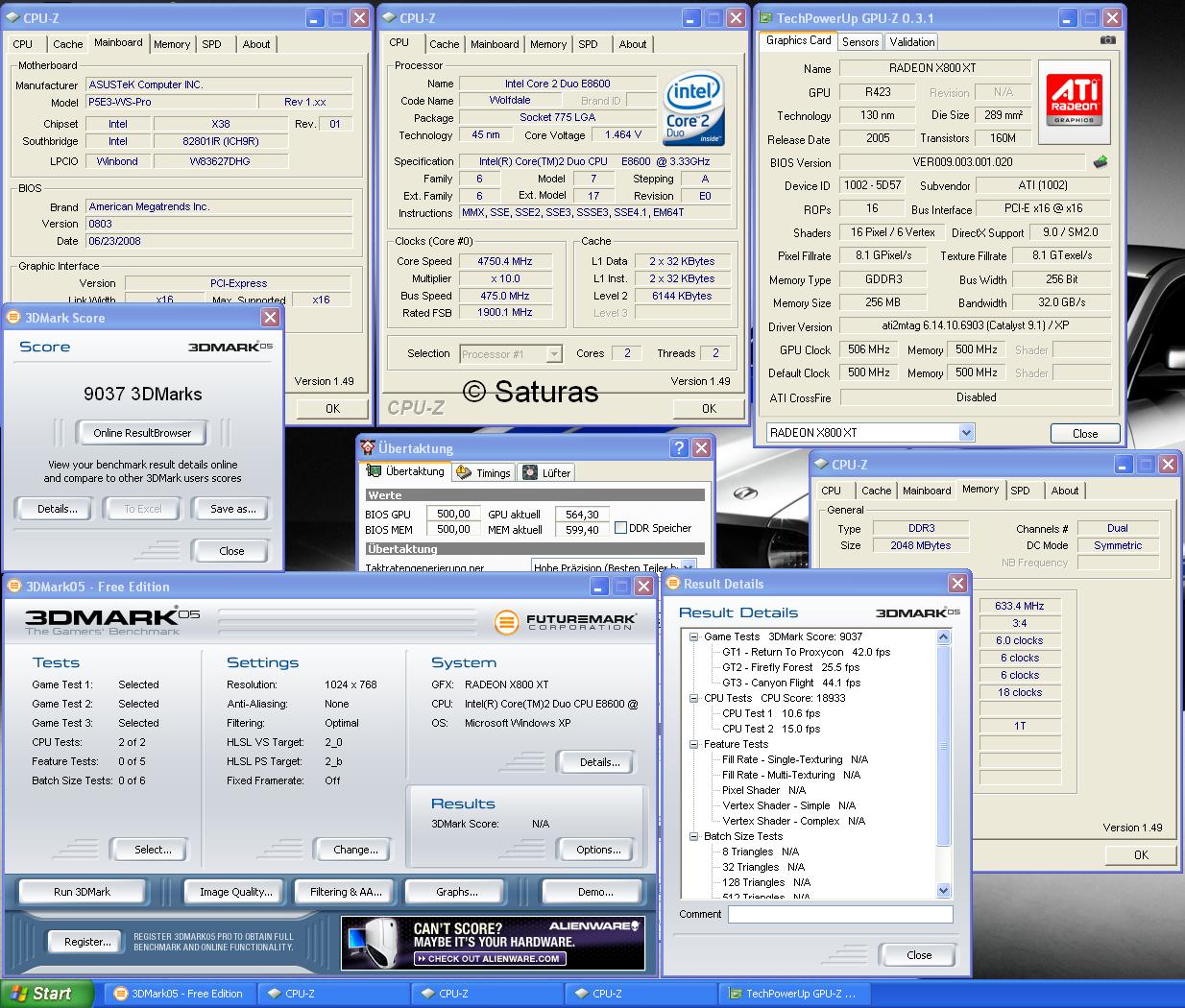1185x1008 pixels.
Task: Click the Result Details scrollbar up arrow
Action: pos(943,637)
